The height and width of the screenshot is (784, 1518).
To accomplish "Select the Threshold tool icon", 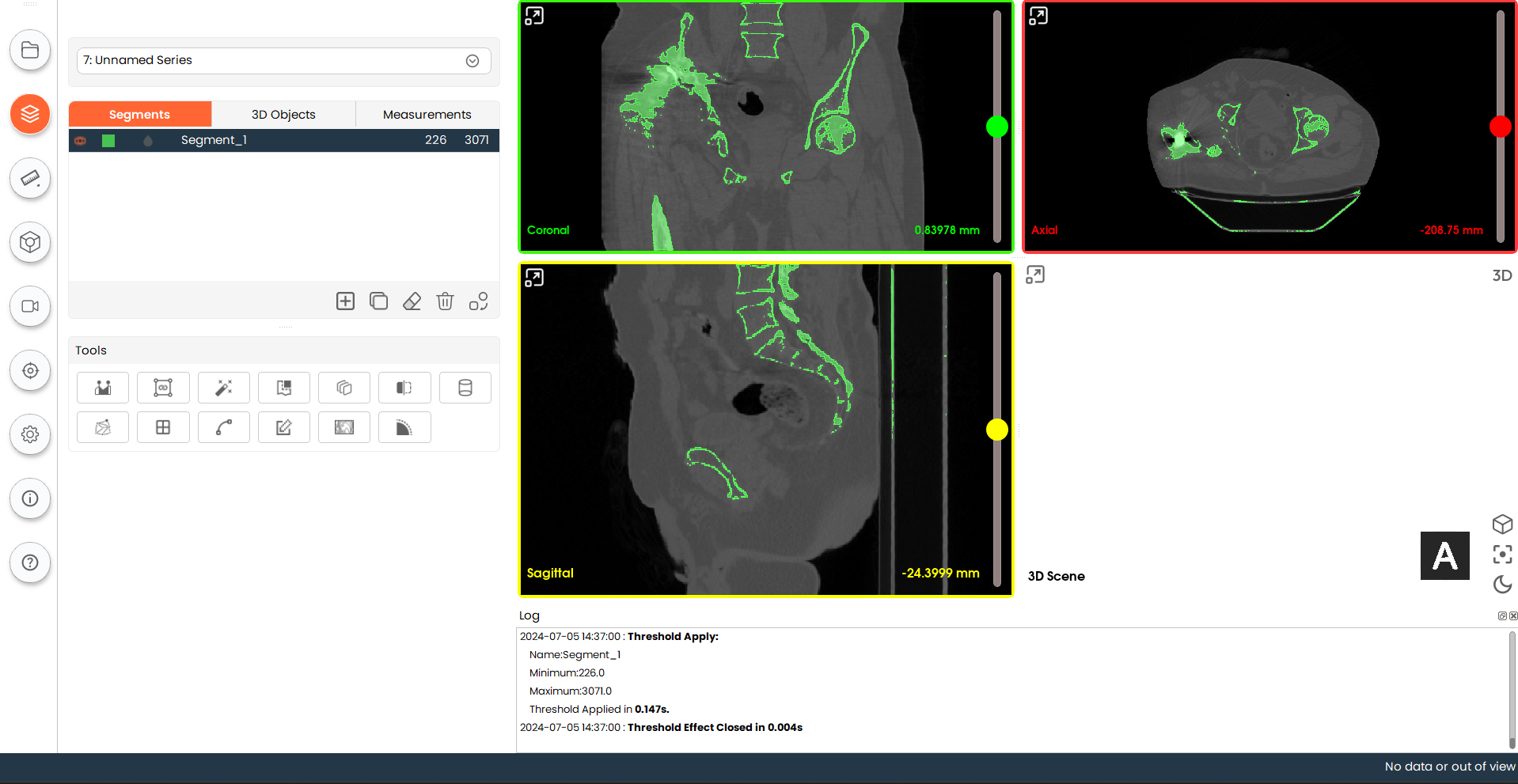I will point(103,388).
